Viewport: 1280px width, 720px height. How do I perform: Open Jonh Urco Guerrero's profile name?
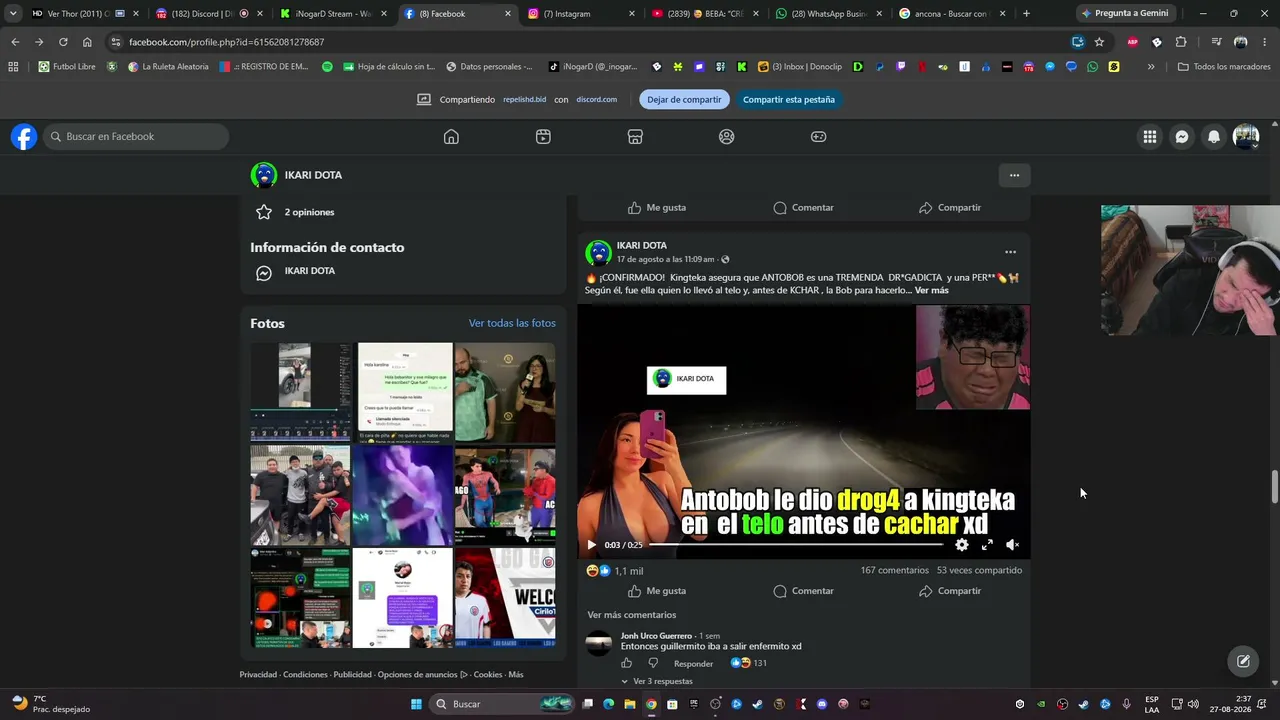656,636
